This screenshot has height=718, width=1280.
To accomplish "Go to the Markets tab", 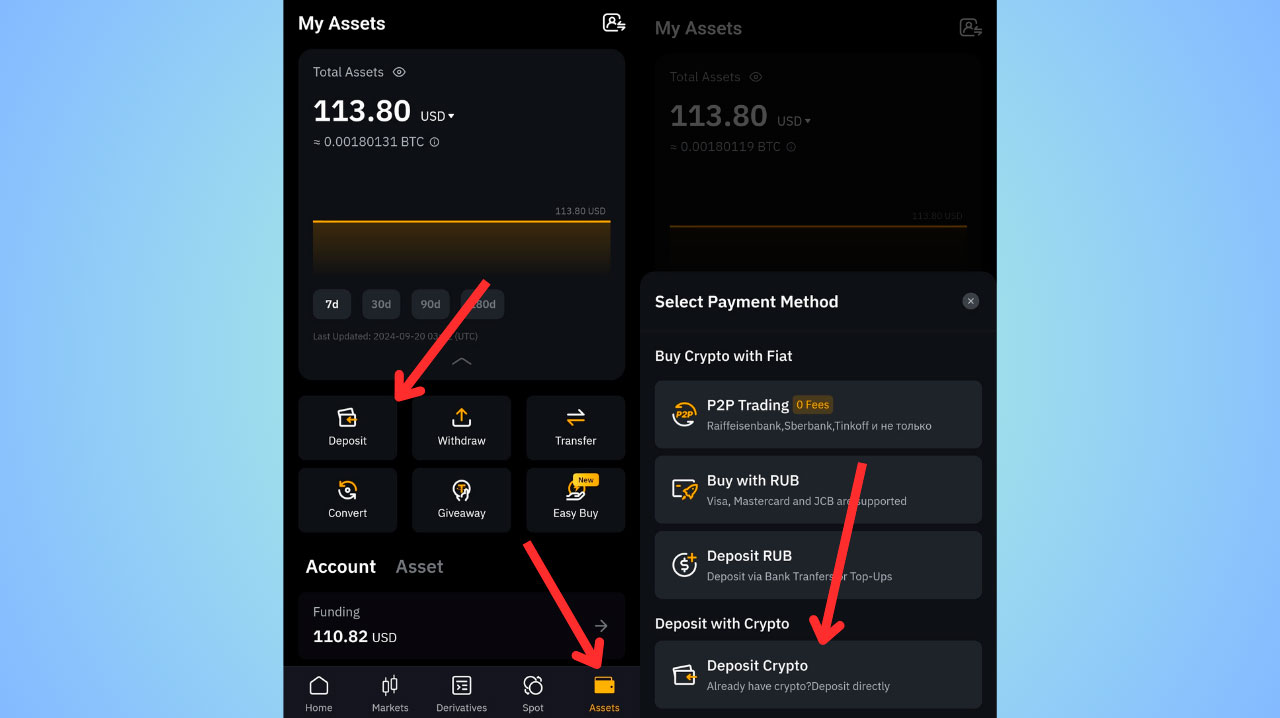I will 390,694.
